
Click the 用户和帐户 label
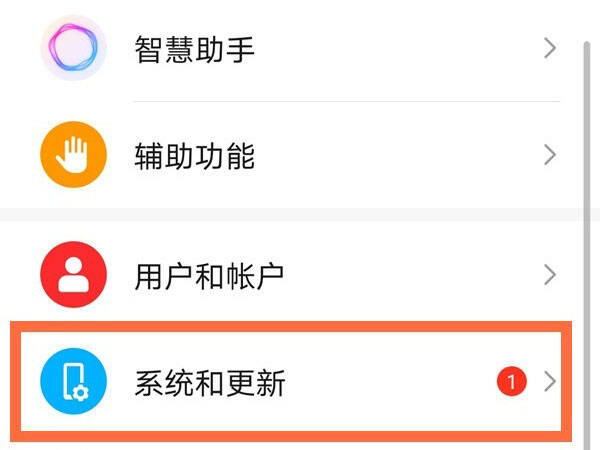209,276
